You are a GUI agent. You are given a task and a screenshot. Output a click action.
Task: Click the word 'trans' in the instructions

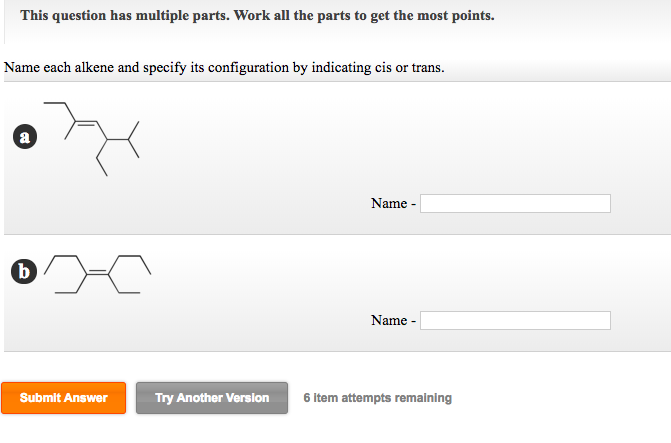(426, 68)
